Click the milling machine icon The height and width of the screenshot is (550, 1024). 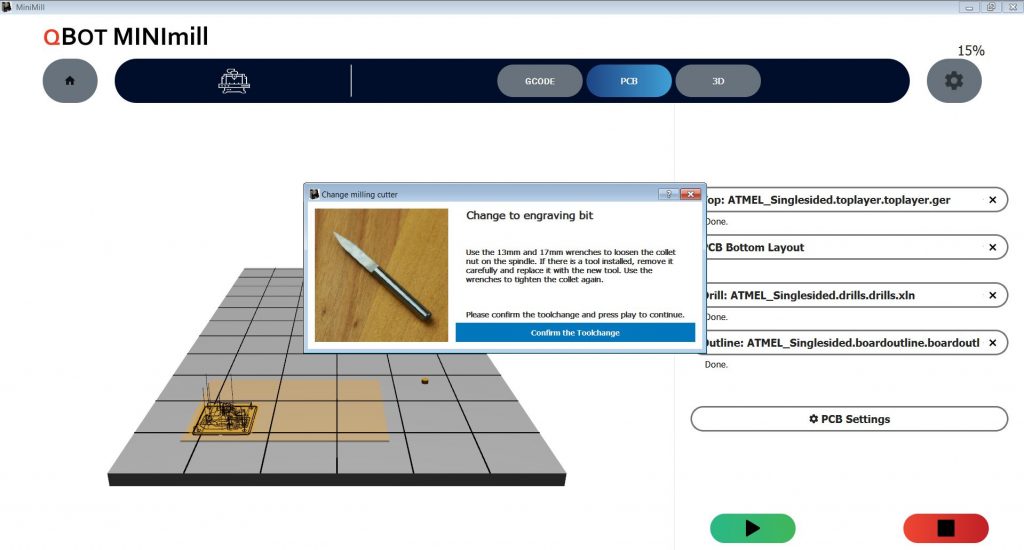pyautogui.click(x=233, y=81)
